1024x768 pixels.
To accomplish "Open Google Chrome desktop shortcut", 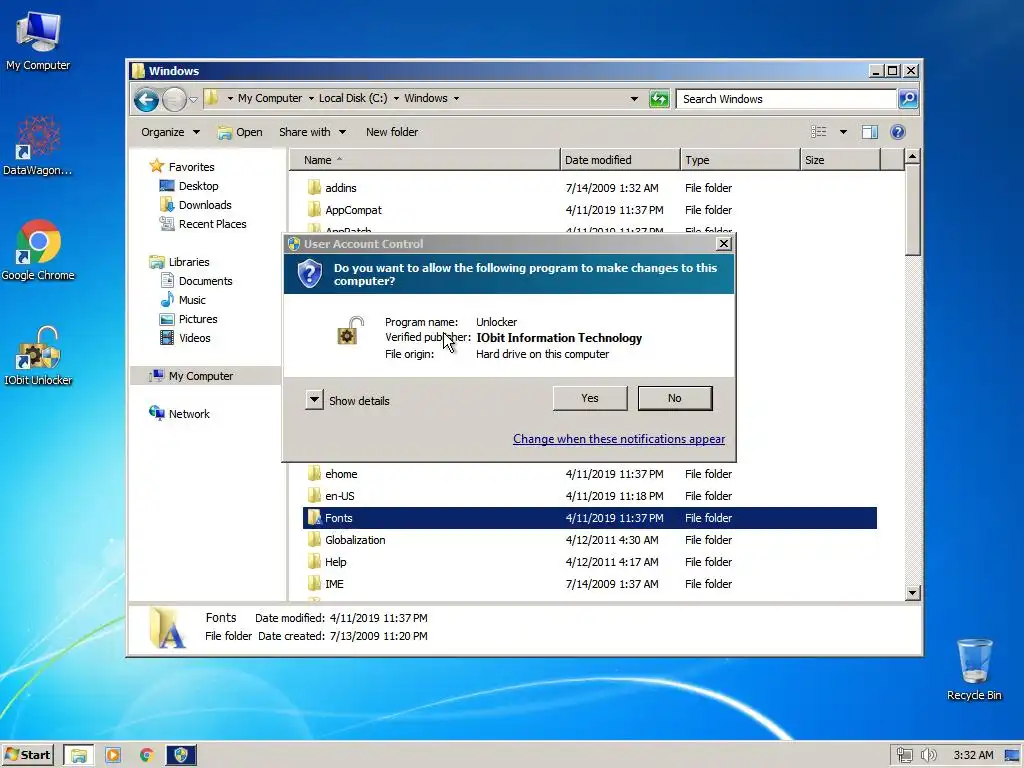I will click(x=38, y=251).
